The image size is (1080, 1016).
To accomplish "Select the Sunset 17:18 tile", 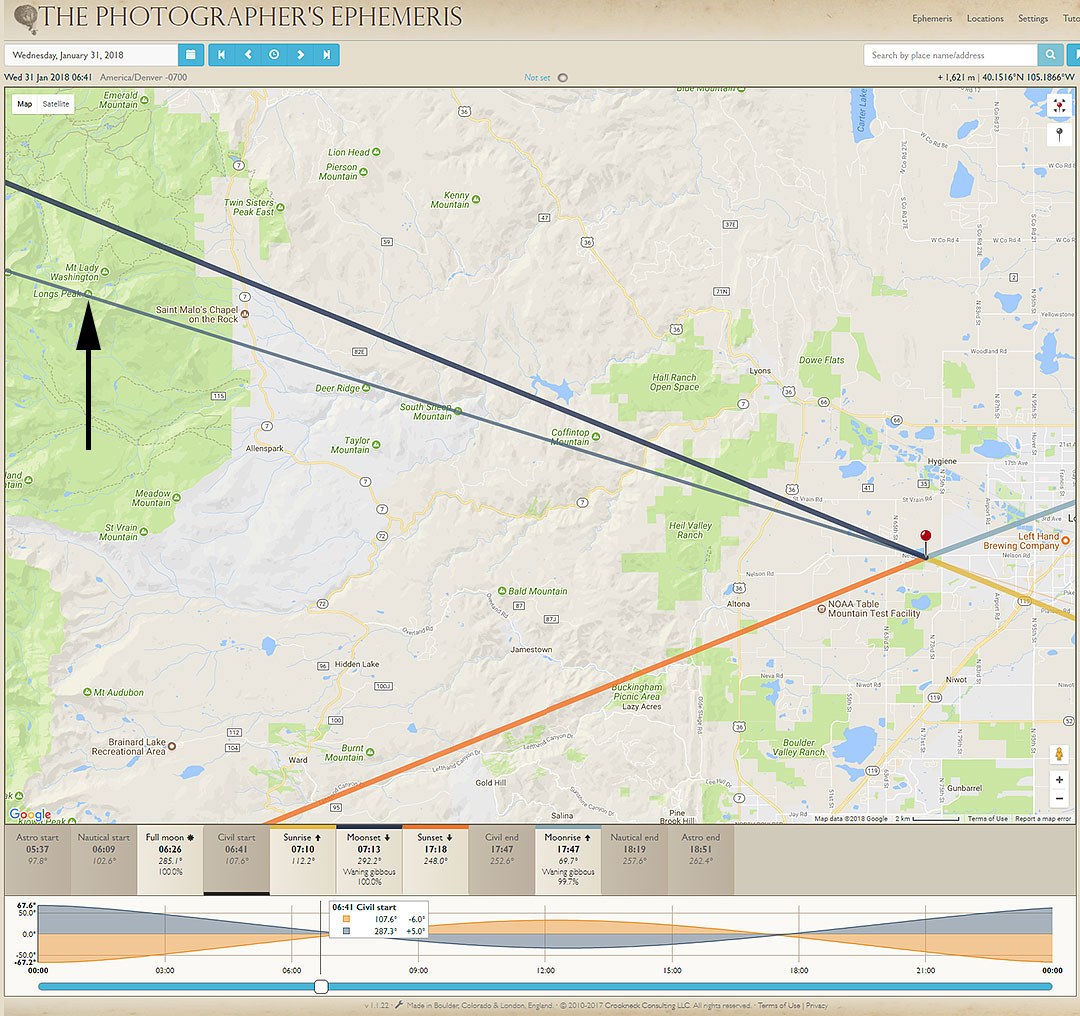I will pos(435,860).
